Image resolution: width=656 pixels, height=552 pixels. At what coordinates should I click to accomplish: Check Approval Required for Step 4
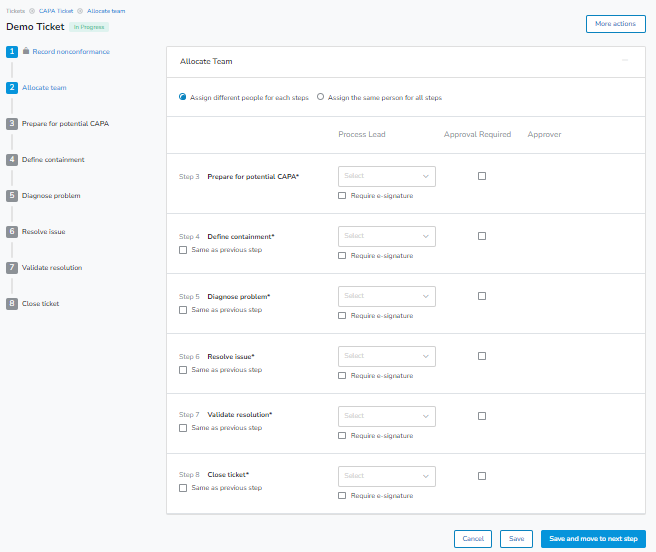click(x=482, y=236)
